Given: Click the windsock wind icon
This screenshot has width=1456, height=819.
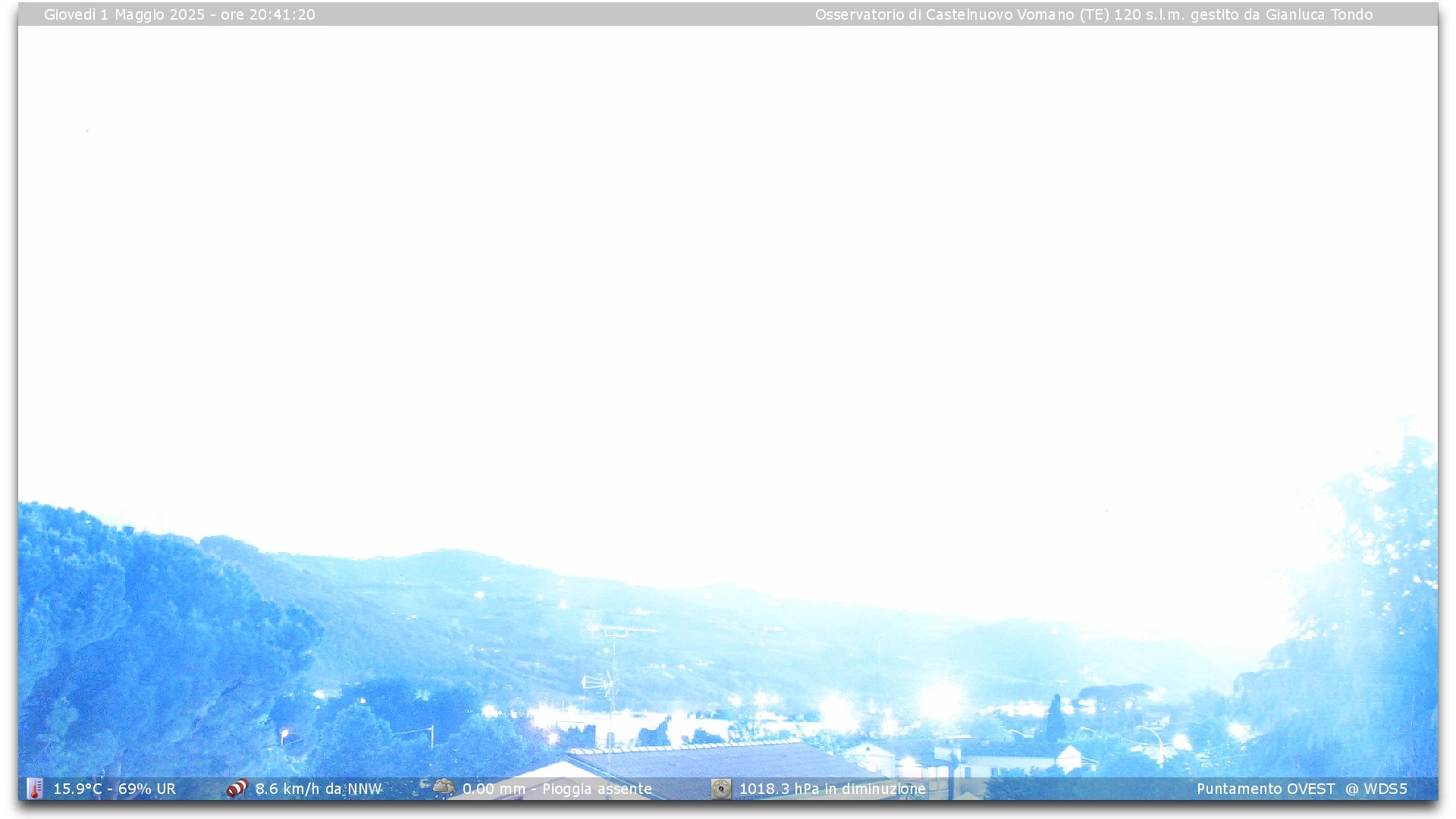Looking at the screenshot, I should pos(237,789).
